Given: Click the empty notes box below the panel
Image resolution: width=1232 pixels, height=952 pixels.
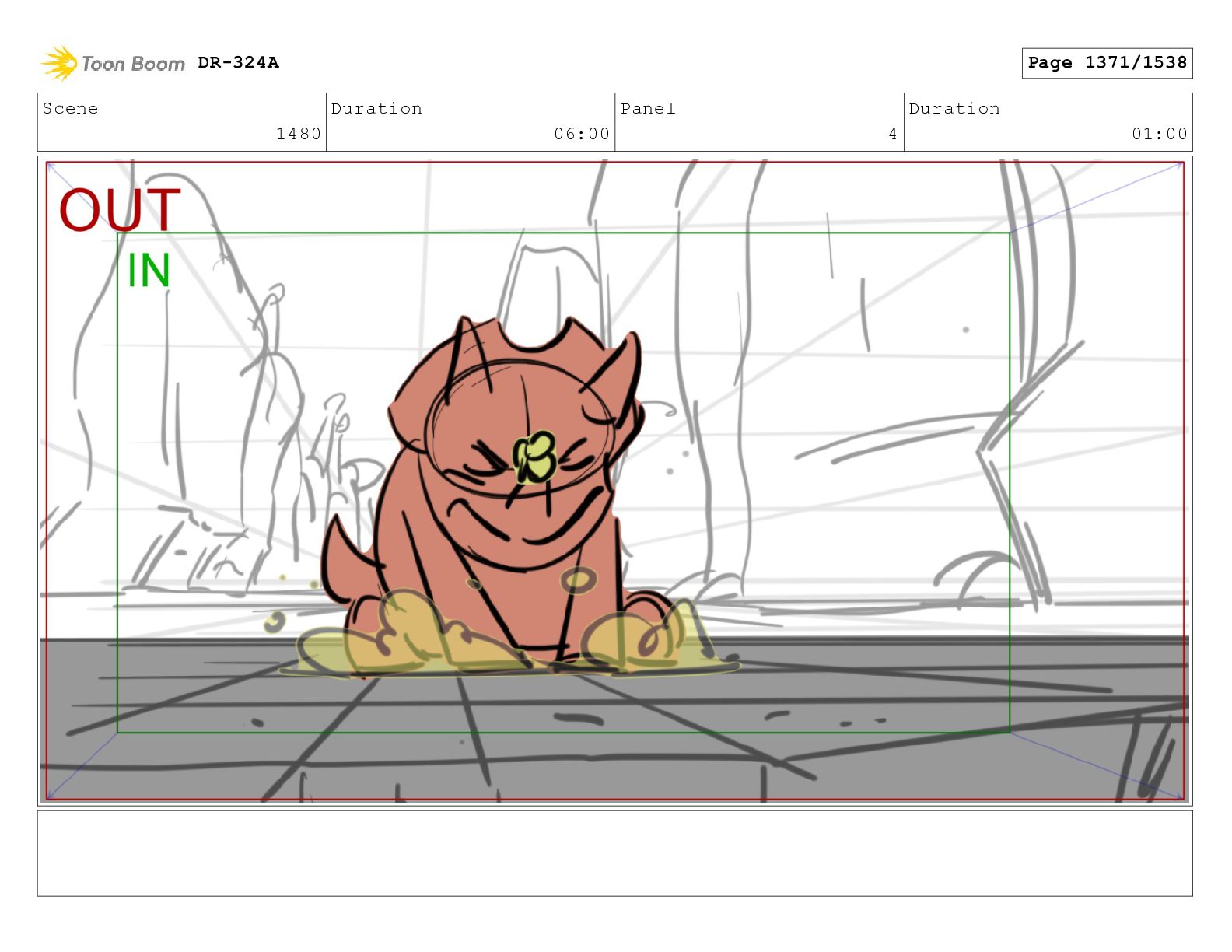Looking at the screenshot, I should point(614,853).
